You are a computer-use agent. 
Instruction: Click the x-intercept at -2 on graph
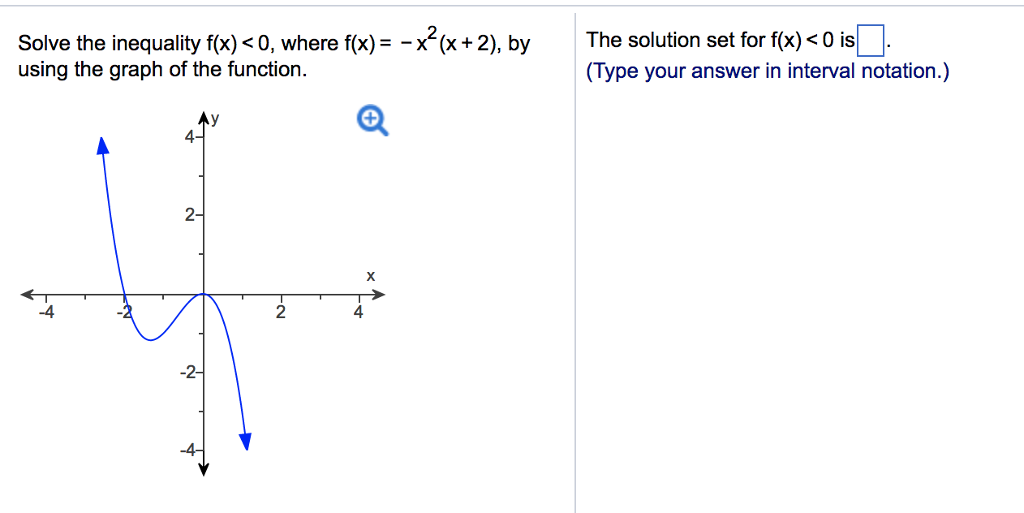coord(125,294)
